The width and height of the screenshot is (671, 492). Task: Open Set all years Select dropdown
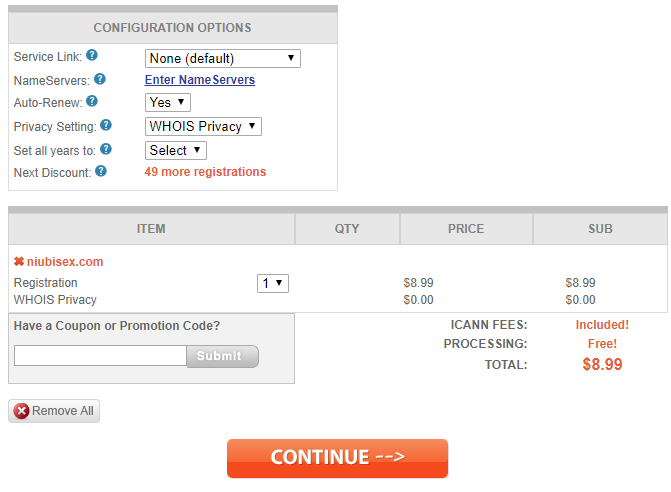coord(176,150)
